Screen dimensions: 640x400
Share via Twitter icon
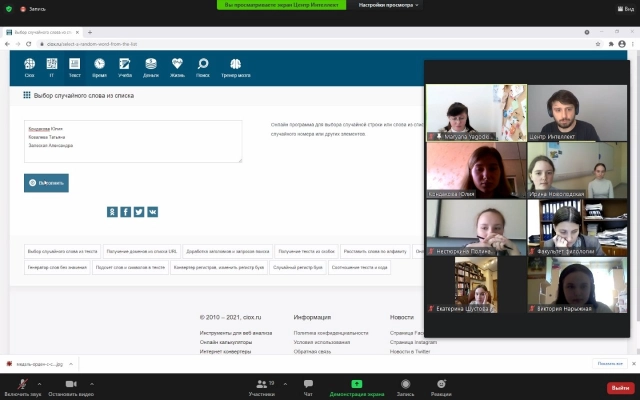[x=139, y=212]
